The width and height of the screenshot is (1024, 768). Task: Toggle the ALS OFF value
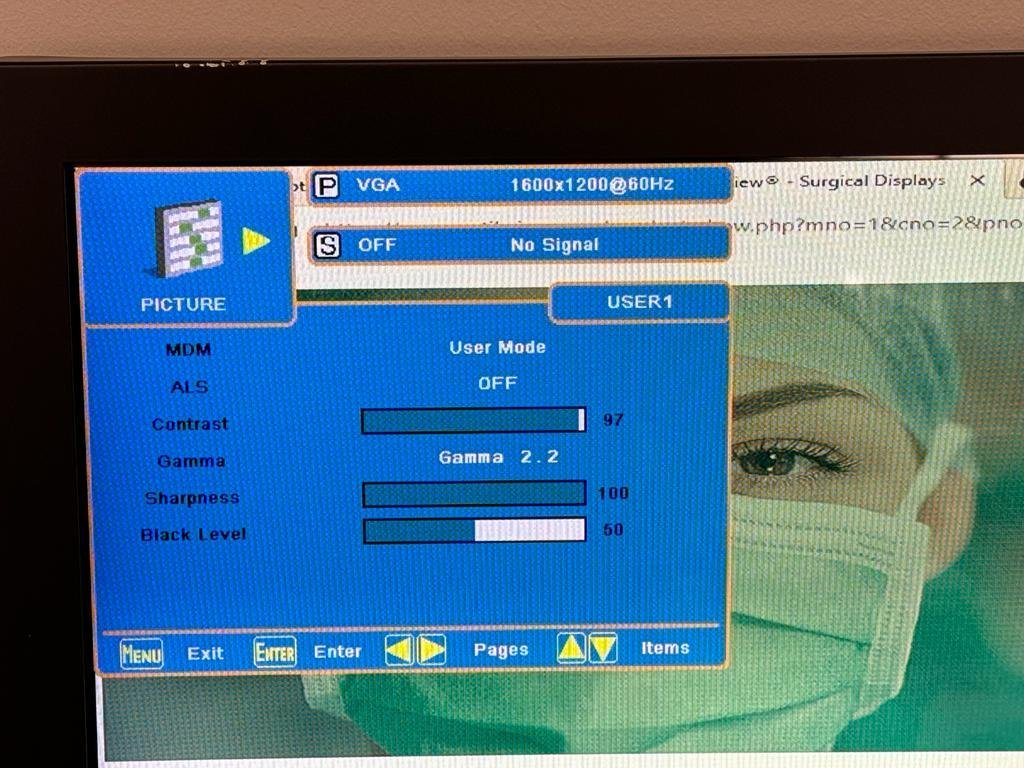click(x=498, y=383)
